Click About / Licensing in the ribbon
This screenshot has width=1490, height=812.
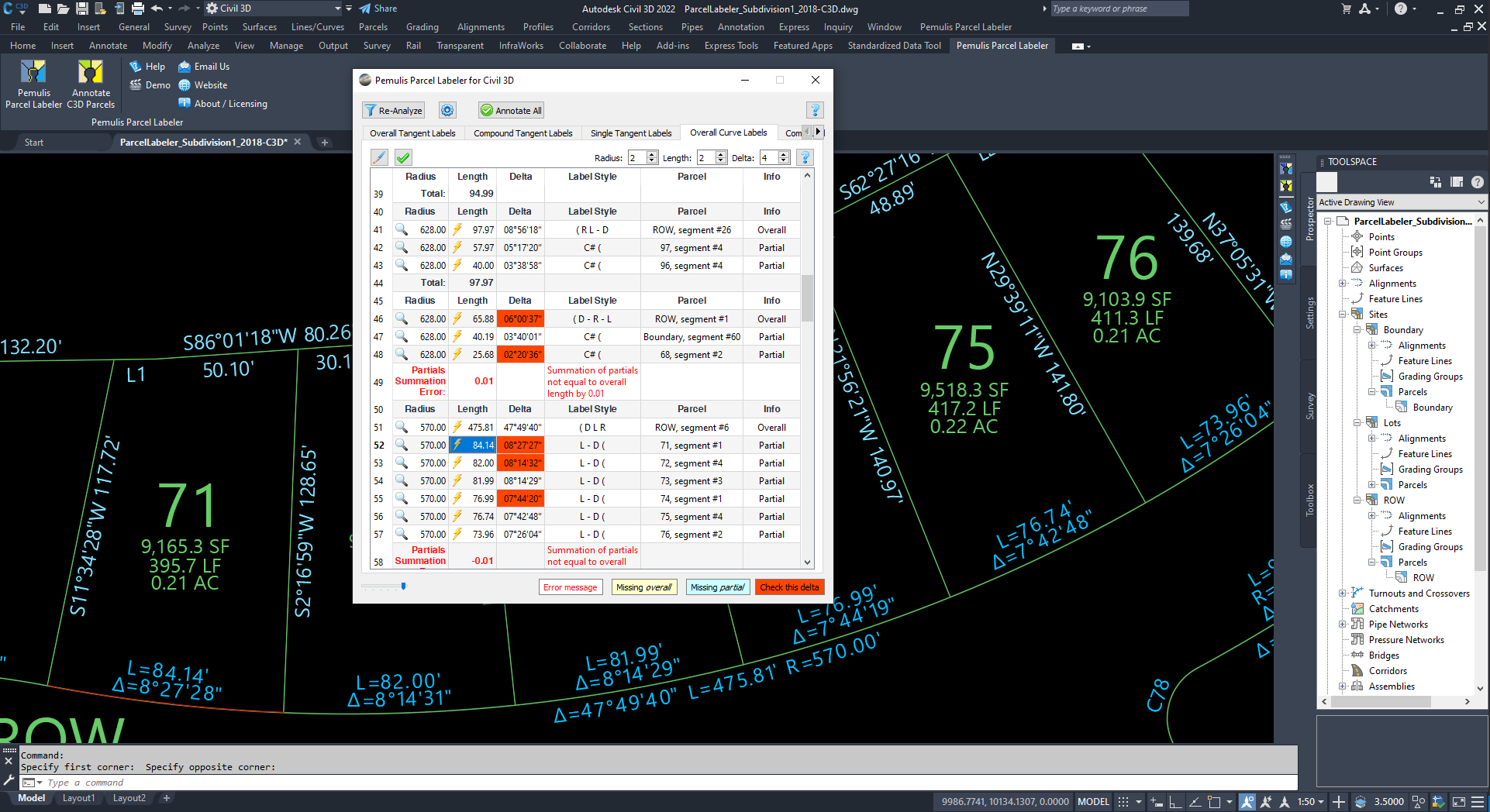(230, 104)
